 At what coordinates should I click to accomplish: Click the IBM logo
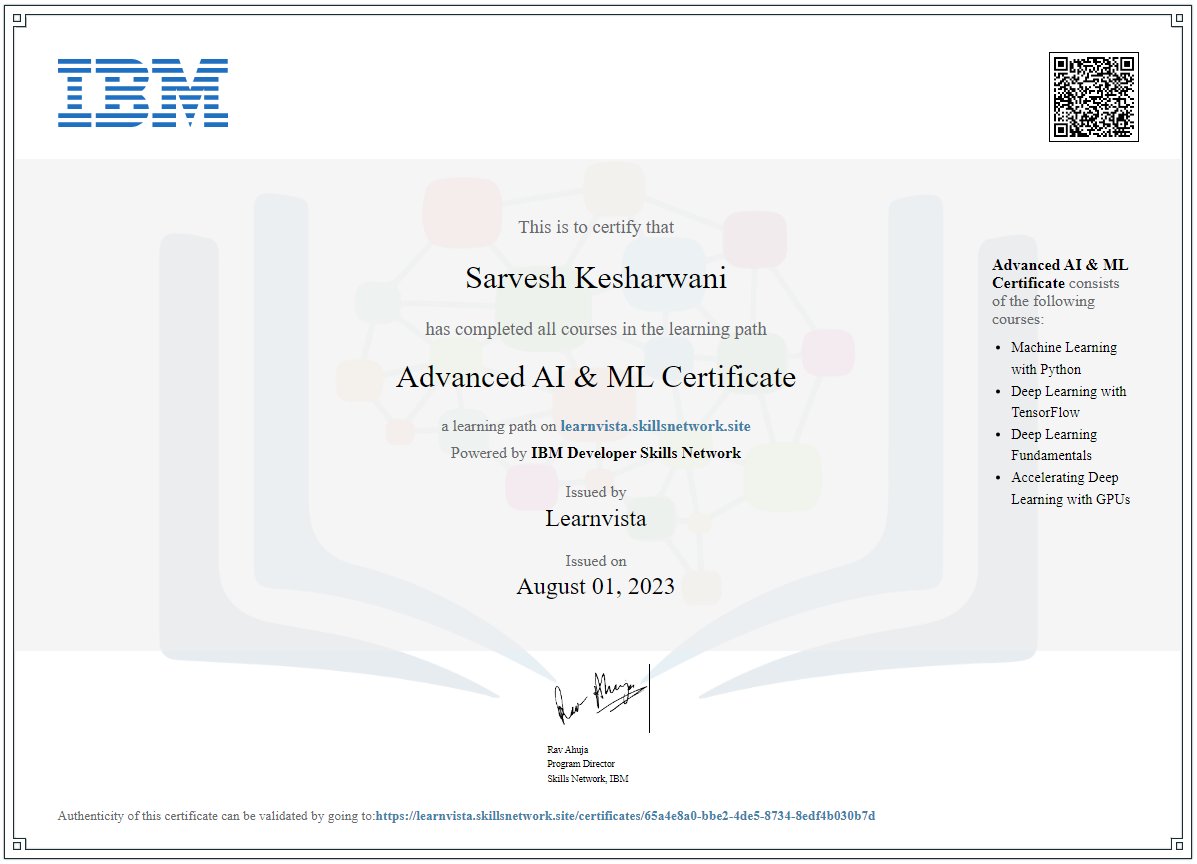pyautogui.click(x=143, y=92)
